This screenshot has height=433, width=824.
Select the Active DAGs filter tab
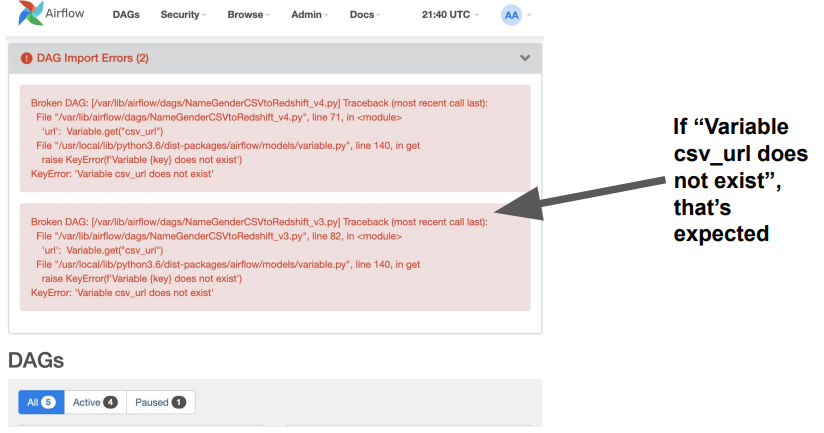pyautogui.click(x=95, y=402)
